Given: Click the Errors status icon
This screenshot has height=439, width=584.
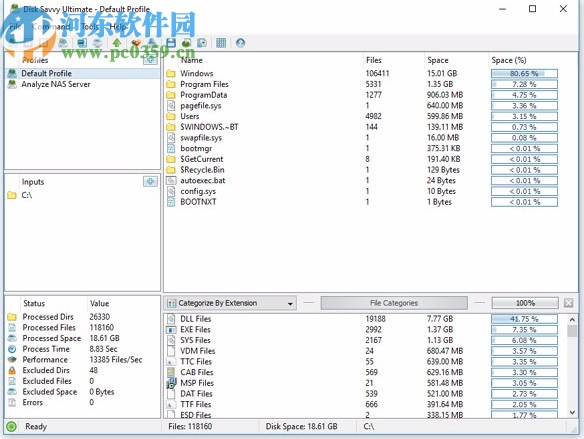Looking at the screenshot, I should (12, 403).
